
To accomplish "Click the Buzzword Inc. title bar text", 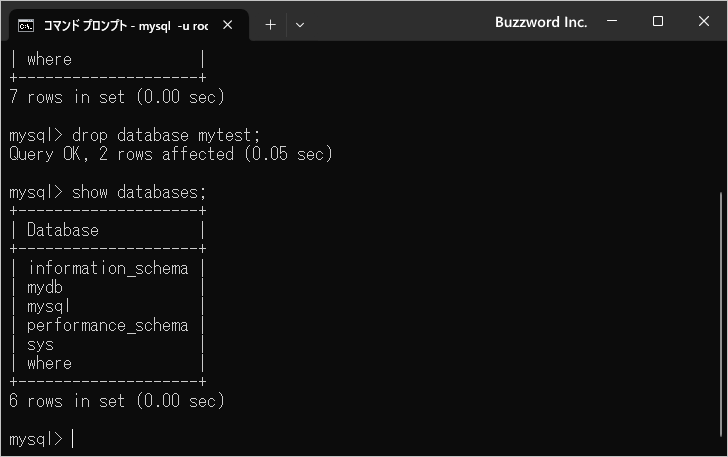I will 540,22.
